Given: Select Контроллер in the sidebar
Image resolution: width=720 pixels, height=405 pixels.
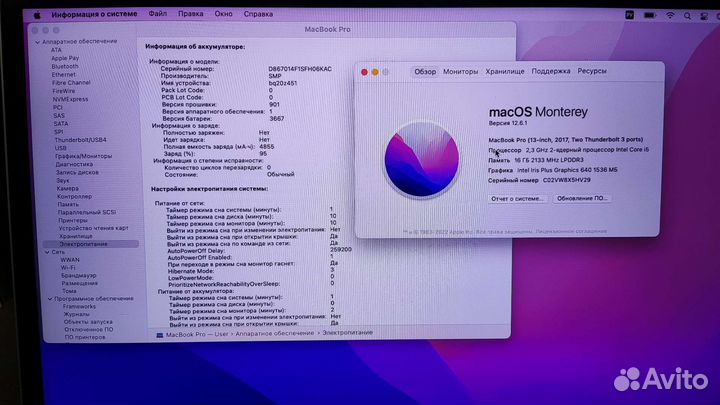Looking at the screenshot, I should 74,197.
